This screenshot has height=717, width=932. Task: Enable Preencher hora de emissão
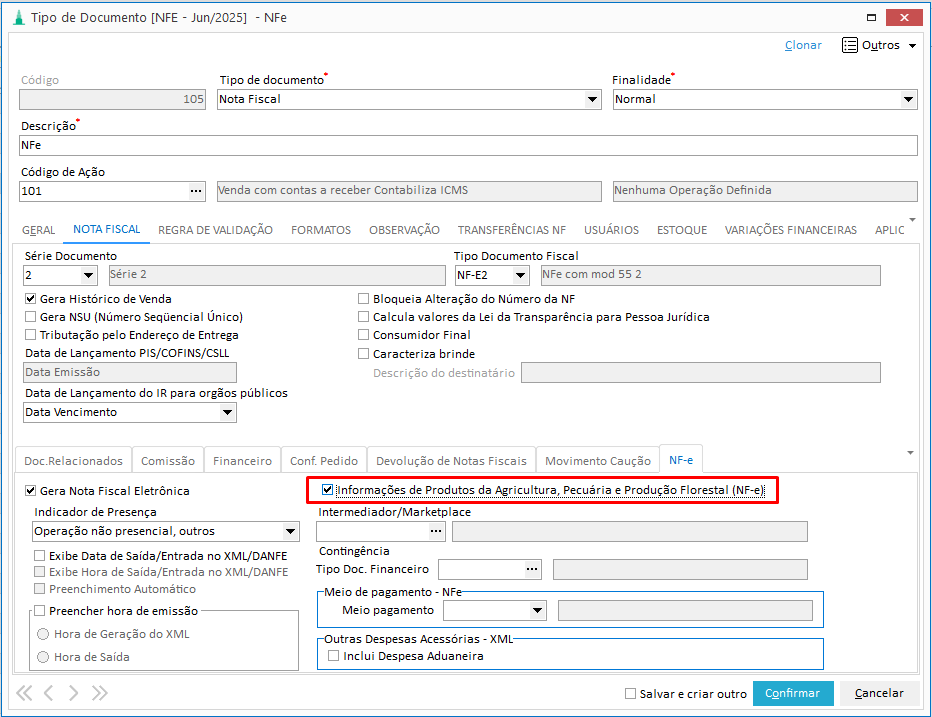39,611
